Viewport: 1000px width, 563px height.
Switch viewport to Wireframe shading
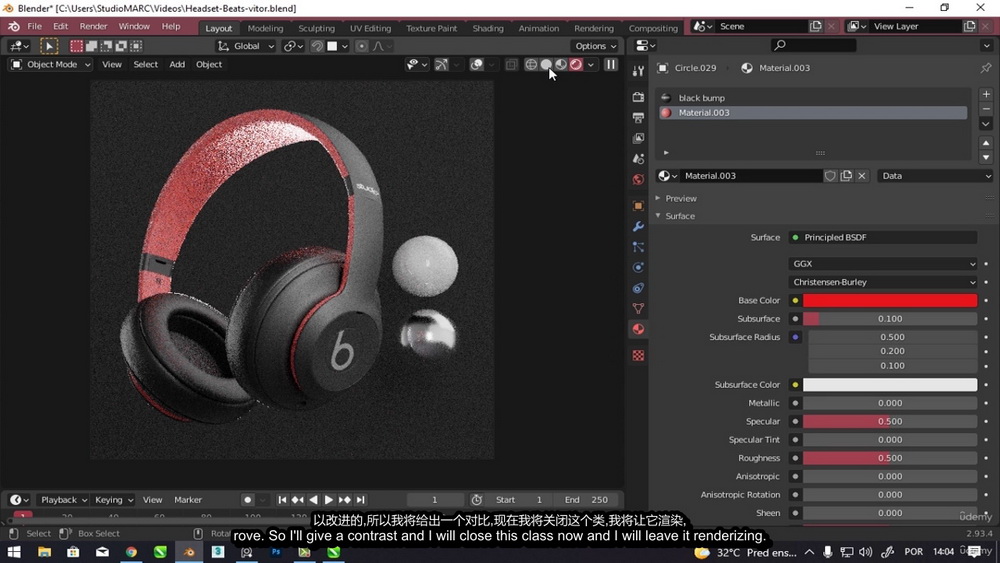coord(531,64)
